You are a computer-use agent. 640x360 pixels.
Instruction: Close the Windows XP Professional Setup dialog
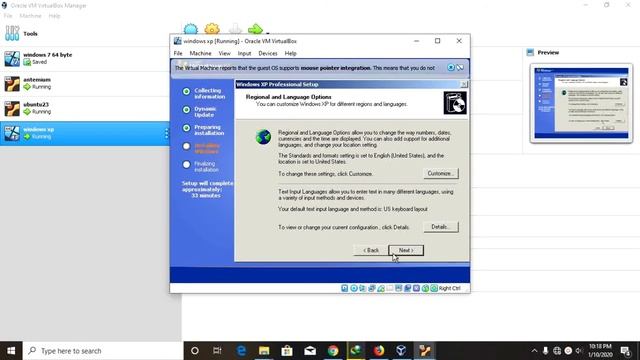coord(464,84)
